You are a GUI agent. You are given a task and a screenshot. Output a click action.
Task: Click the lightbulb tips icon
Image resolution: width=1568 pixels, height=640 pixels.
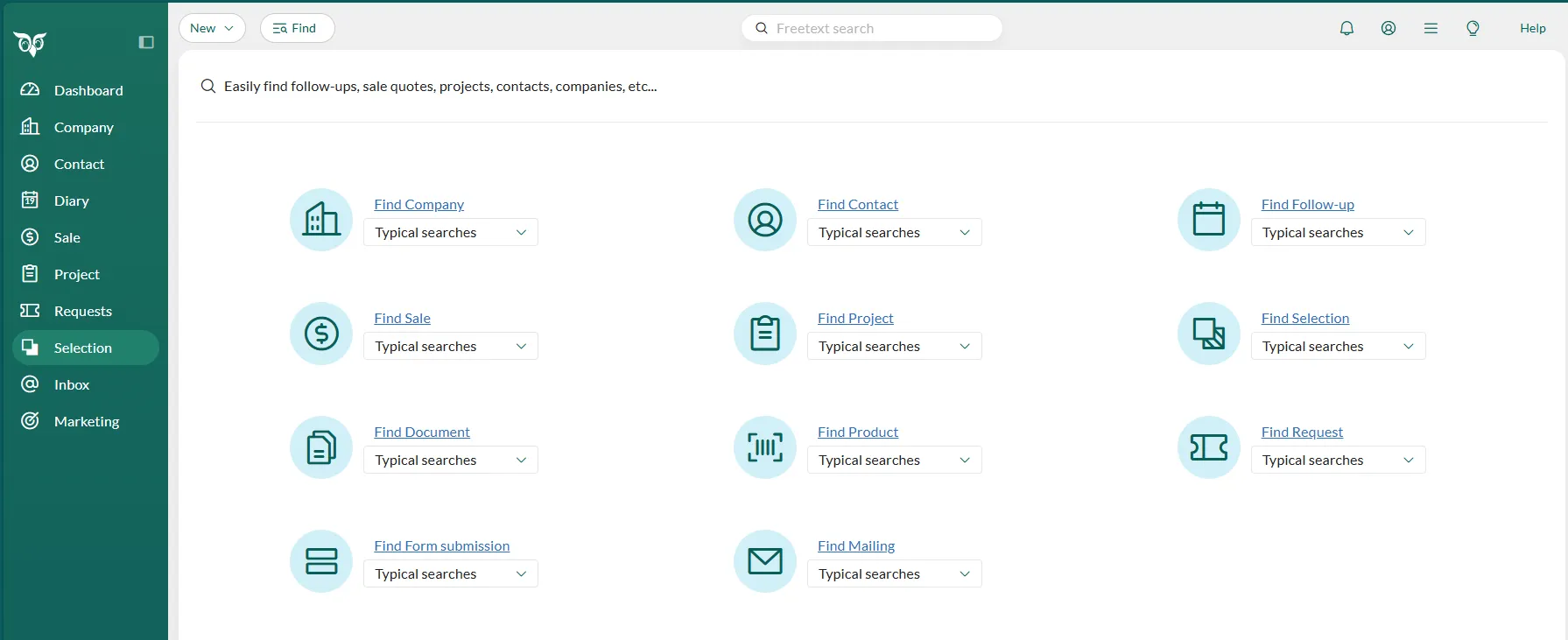pyautogui.click(x=1473, y=28)
